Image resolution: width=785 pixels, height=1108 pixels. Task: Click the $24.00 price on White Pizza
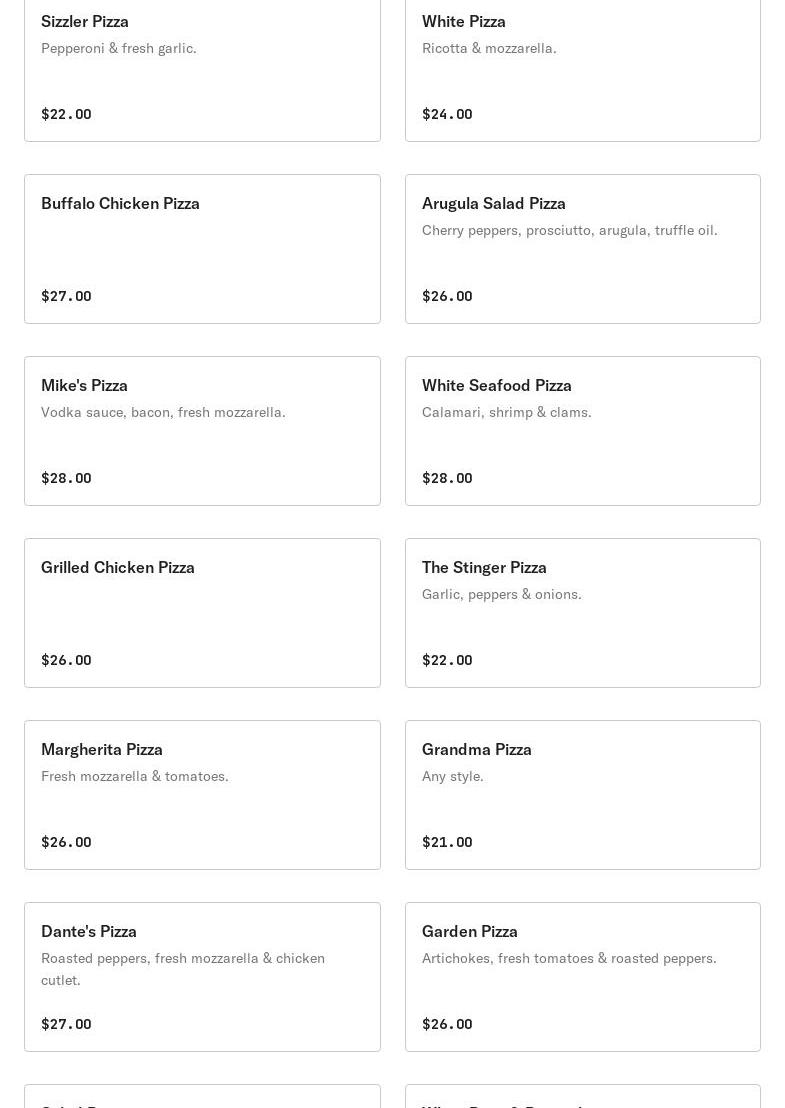point(447,114)
